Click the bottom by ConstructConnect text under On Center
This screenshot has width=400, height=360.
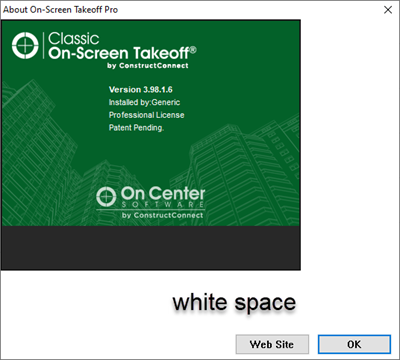162,215
